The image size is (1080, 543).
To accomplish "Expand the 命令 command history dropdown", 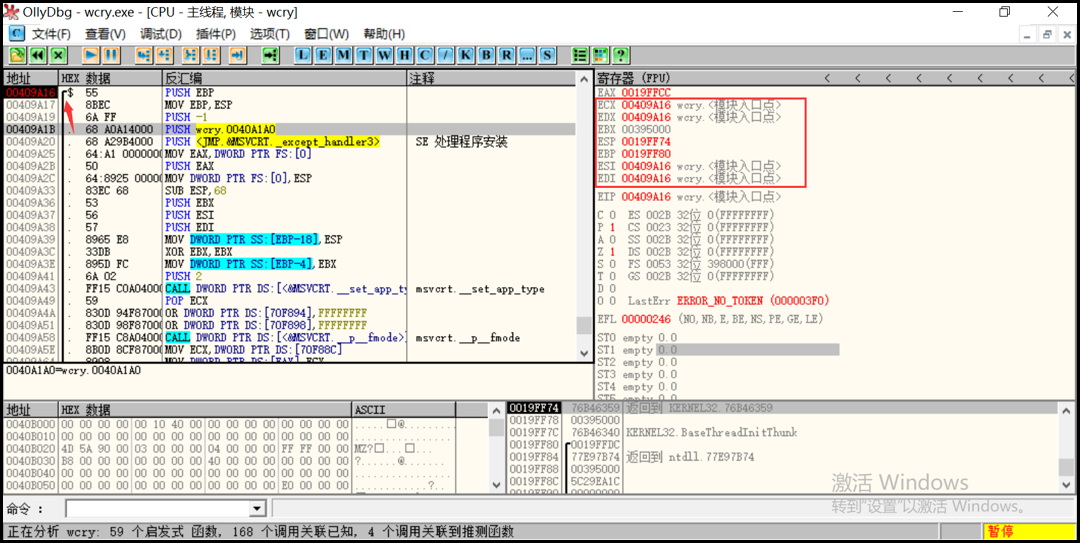I will pyautogui.click(x=258, y=509).
